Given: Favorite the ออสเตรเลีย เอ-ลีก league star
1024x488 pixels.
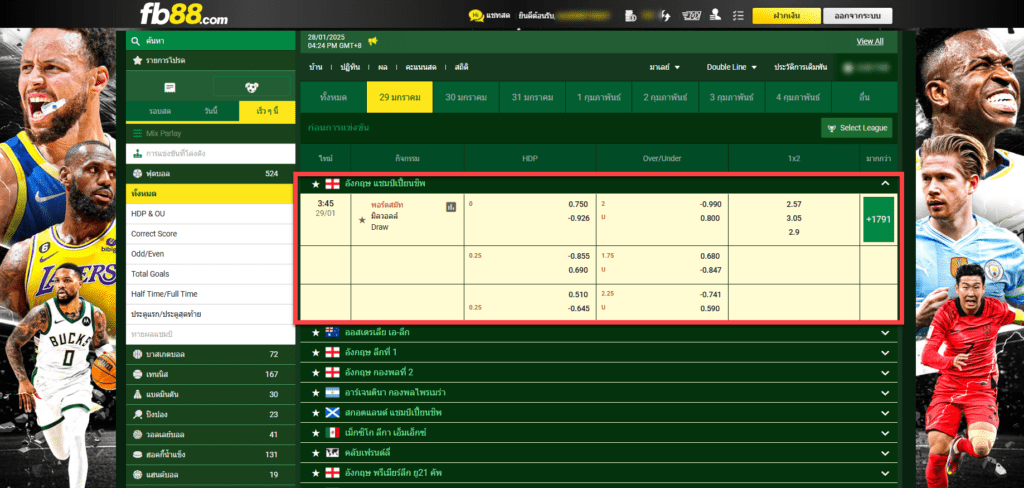Looking at the screenshot, I should point(315,333).
